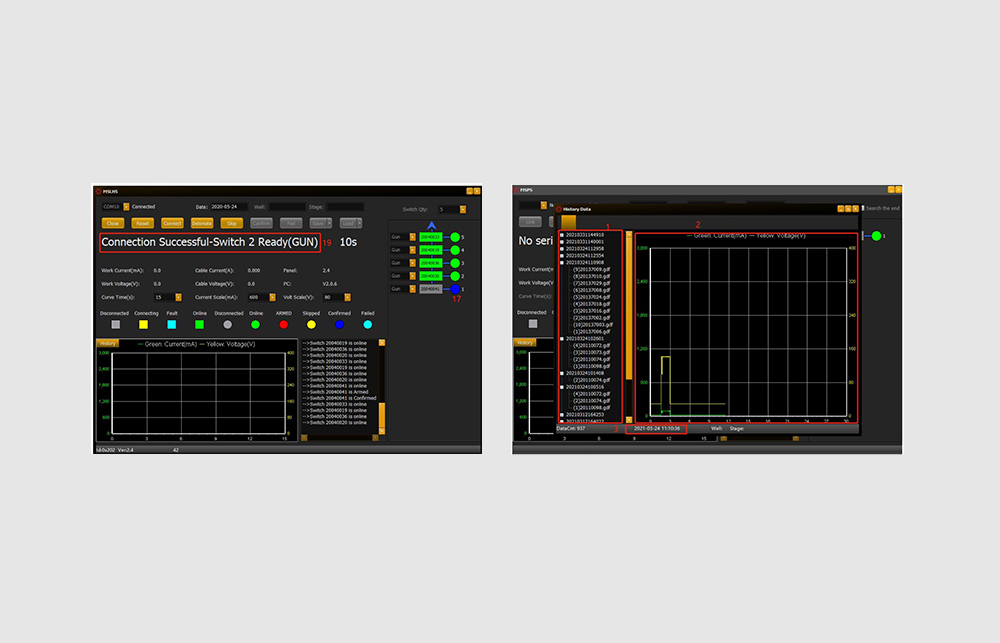The height and width of the screenshot is (643, 1000).
Task: Click the green status circle for switch 3
Action: click(455, 263)
